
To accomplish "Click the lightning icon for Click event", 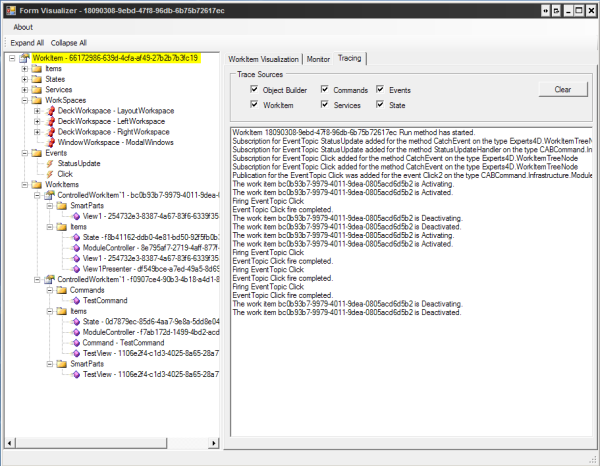I will coord(49,174).
